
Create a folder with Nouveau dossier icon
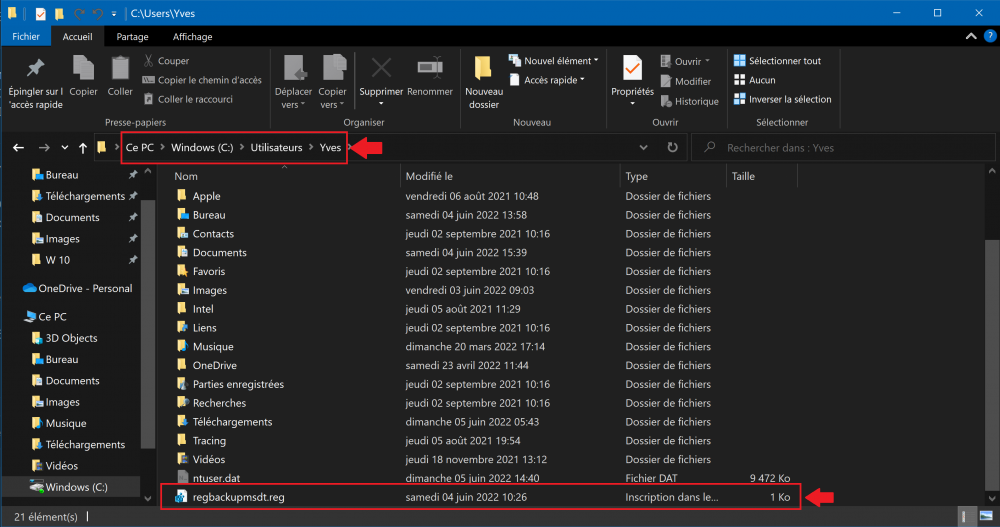click(483, 69)
